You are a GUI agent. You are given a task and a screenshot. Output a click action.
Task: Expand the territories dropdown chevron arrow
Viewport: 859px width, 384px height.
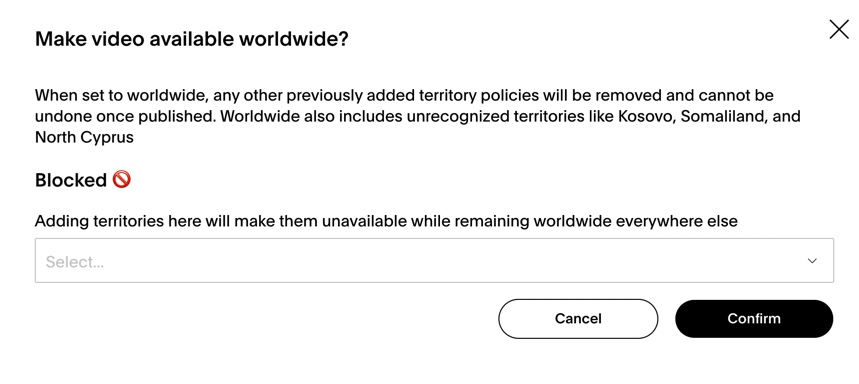click(x=812, y=261)
